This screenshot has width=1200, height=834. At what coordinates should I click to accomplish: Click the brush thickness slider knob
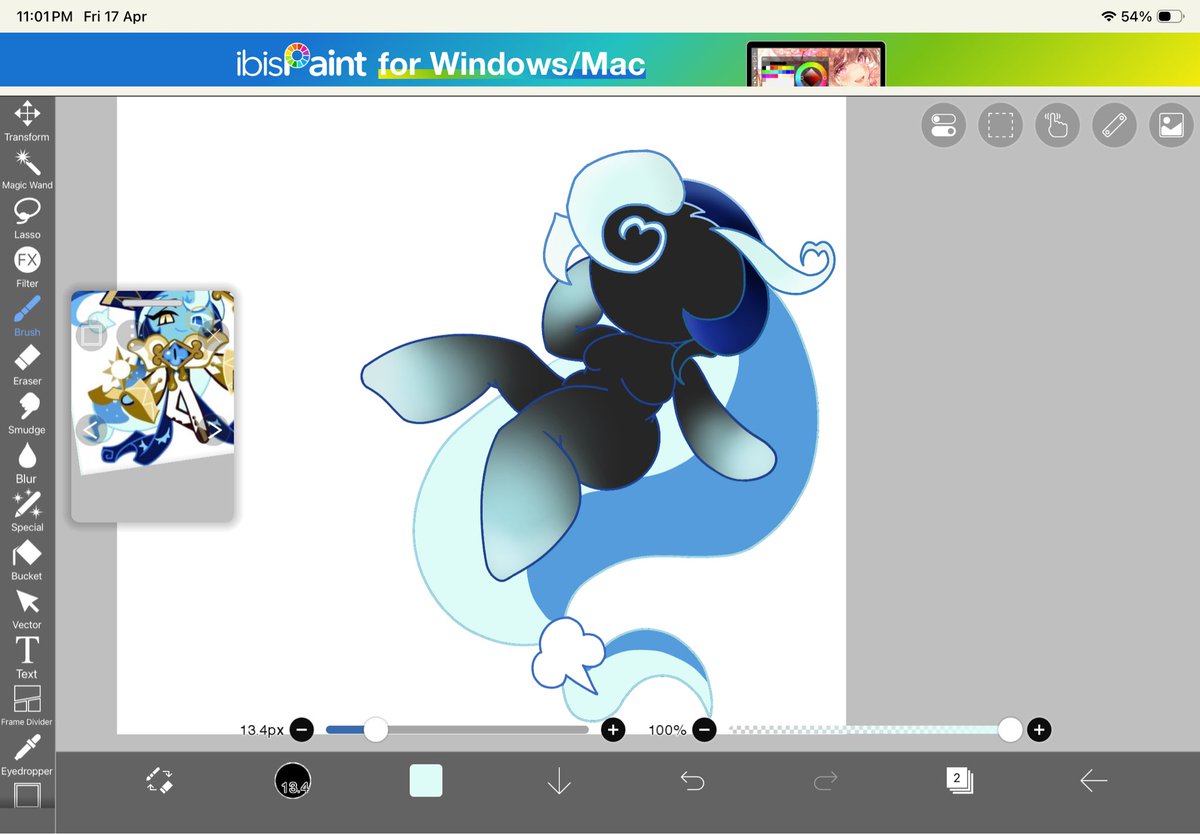376,730
